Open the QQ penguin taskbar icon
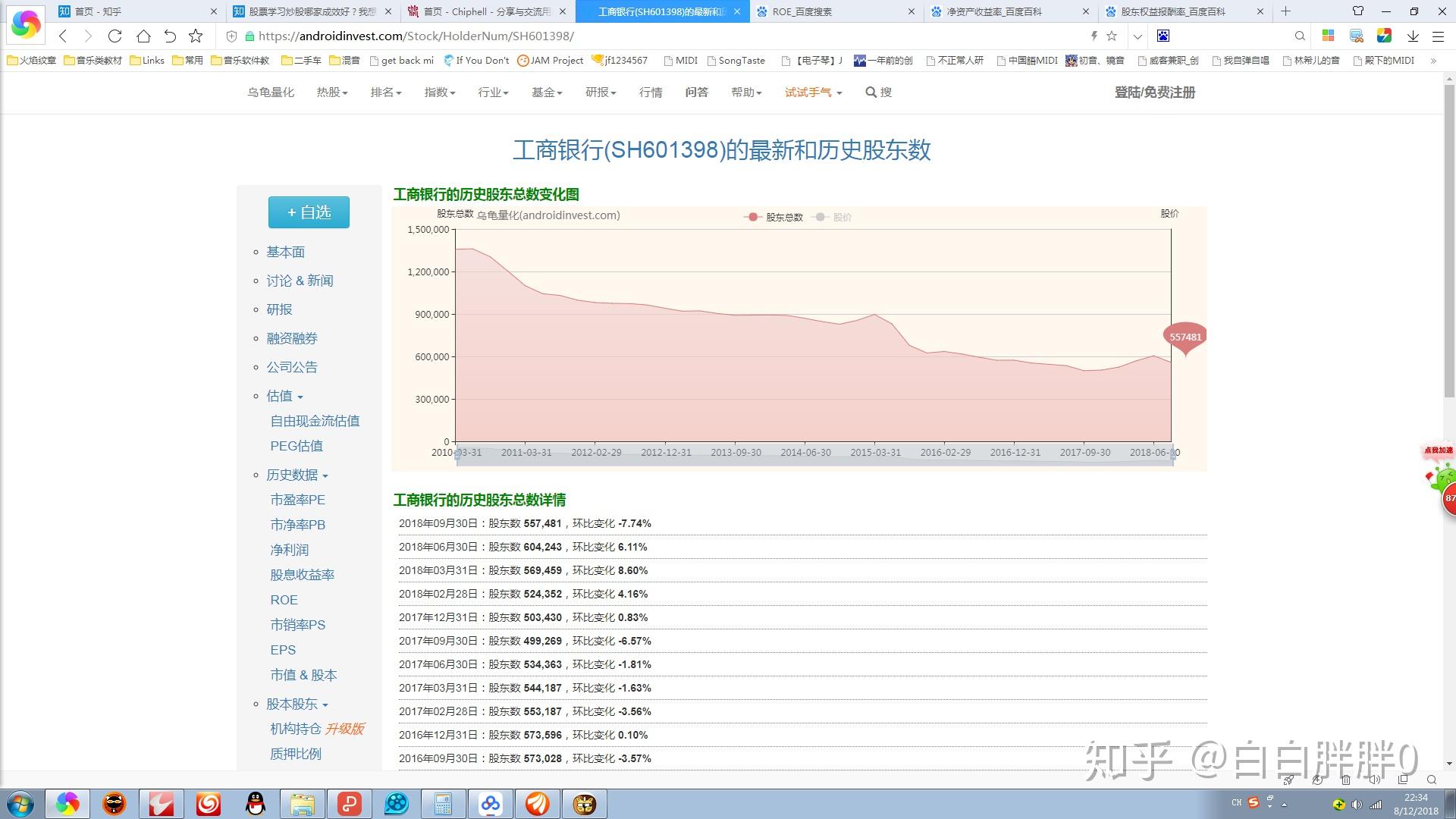 (256, 804)
